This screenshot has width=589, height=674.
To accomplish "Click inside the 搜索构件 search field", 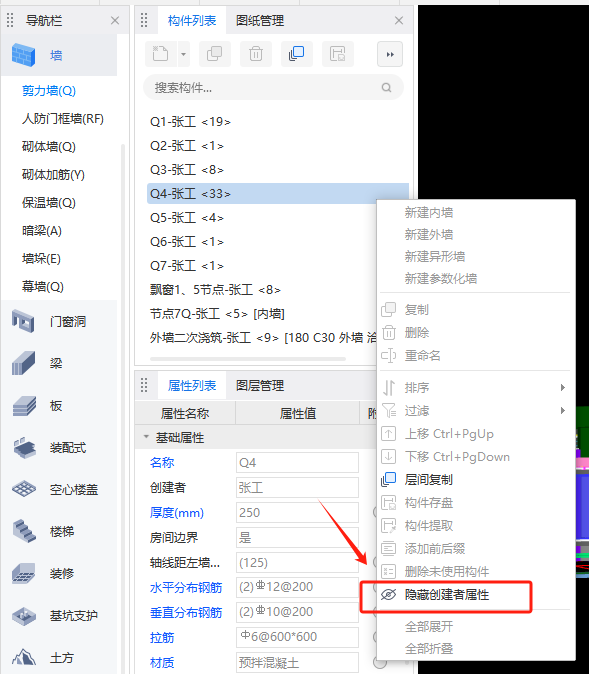I will tap(273, 88).
